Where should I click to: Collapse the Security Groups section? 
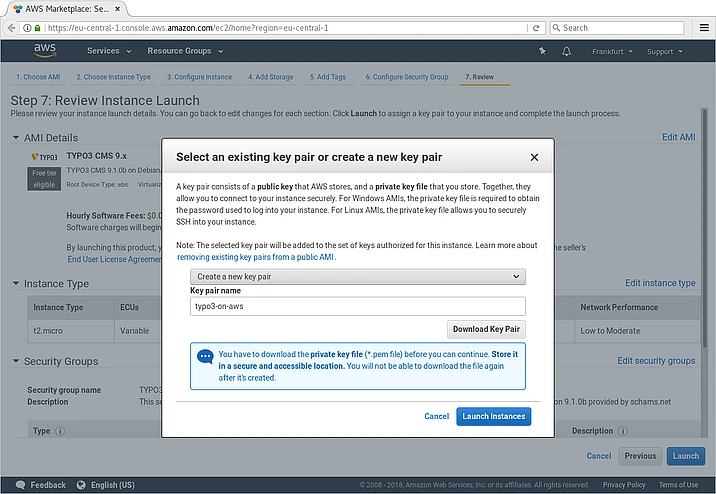click(x=15, y=361)
